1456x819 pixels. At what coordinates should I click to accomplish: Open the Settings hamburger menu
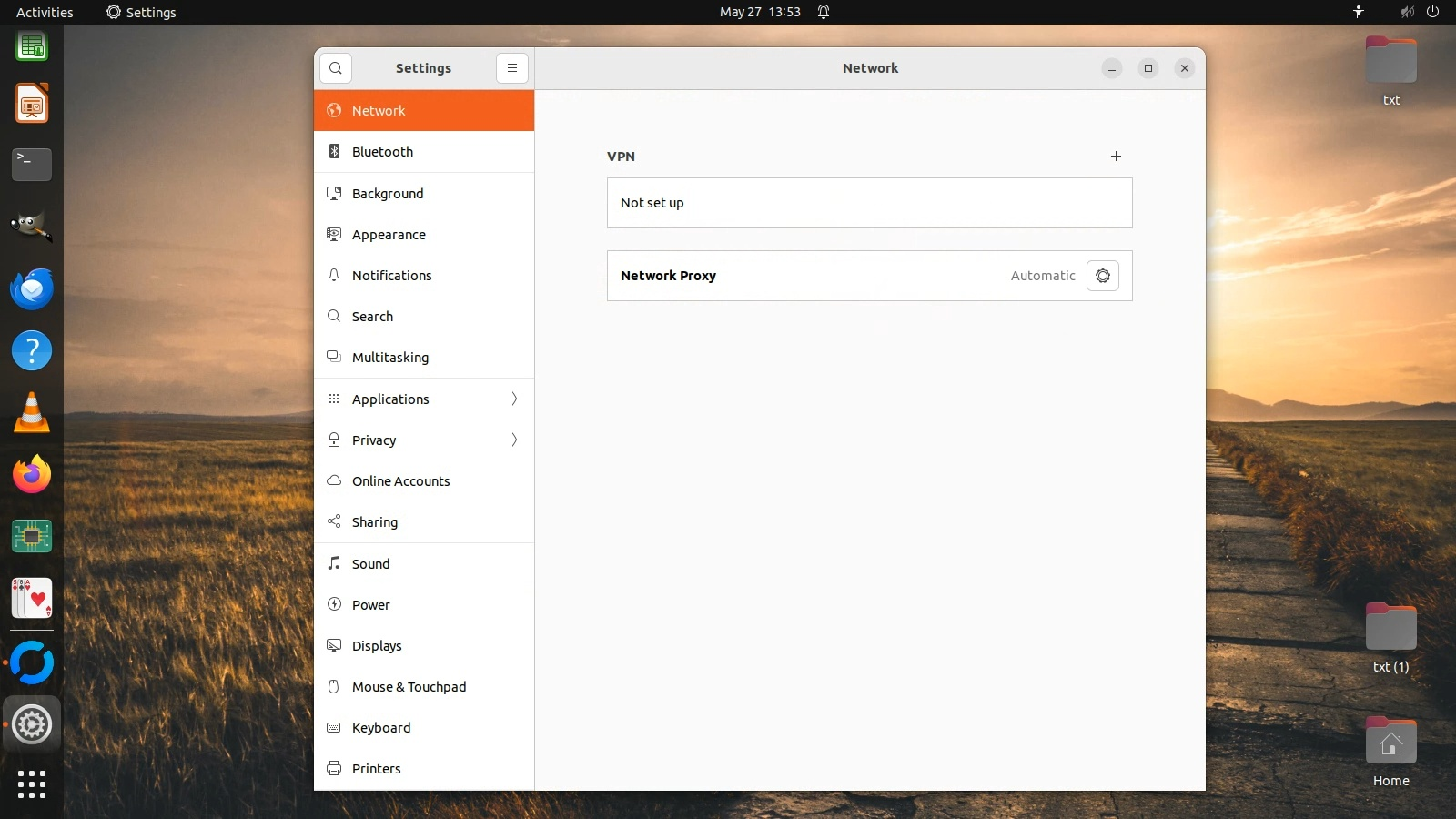pos(512,68)
